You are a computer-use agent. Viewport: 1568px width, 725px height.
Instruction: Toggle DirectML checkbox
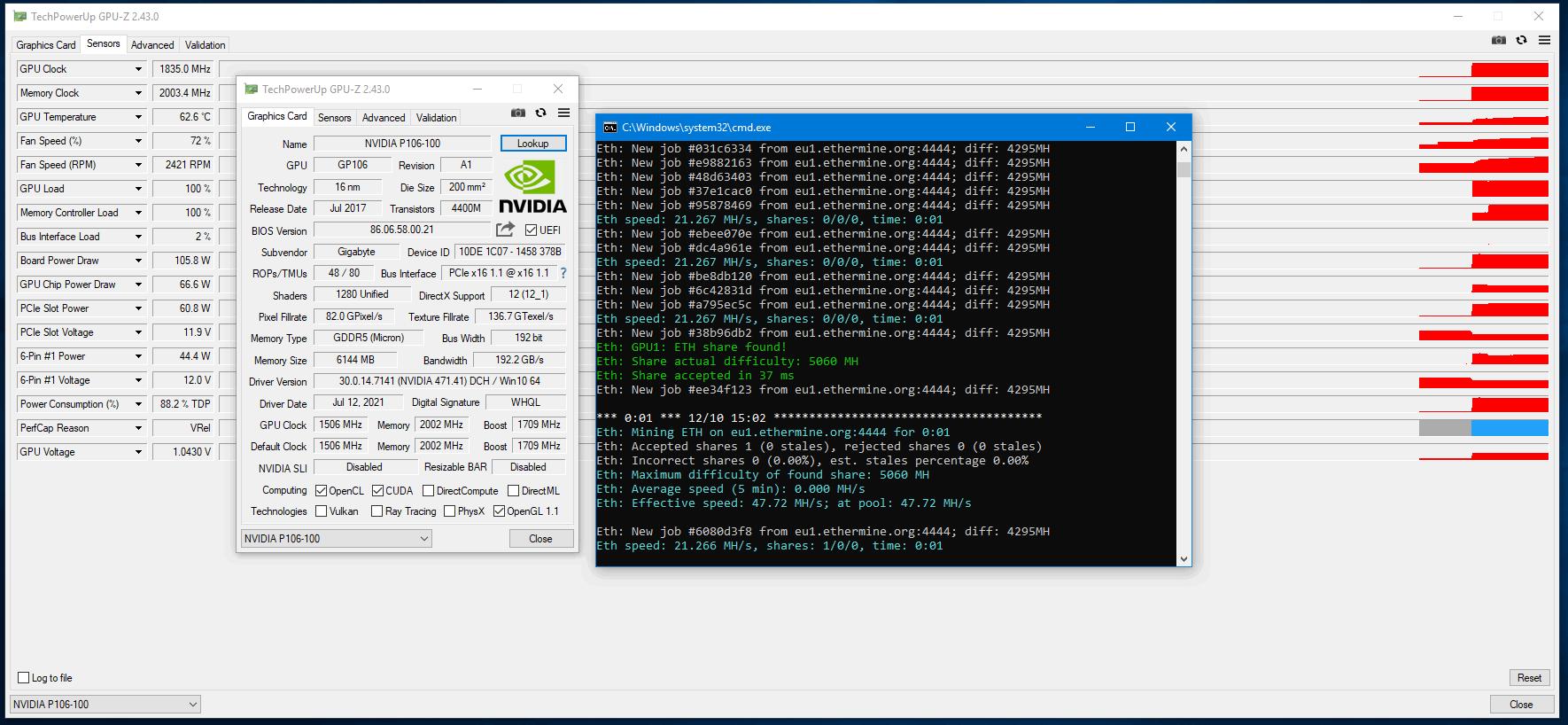[x=514, y=491]
